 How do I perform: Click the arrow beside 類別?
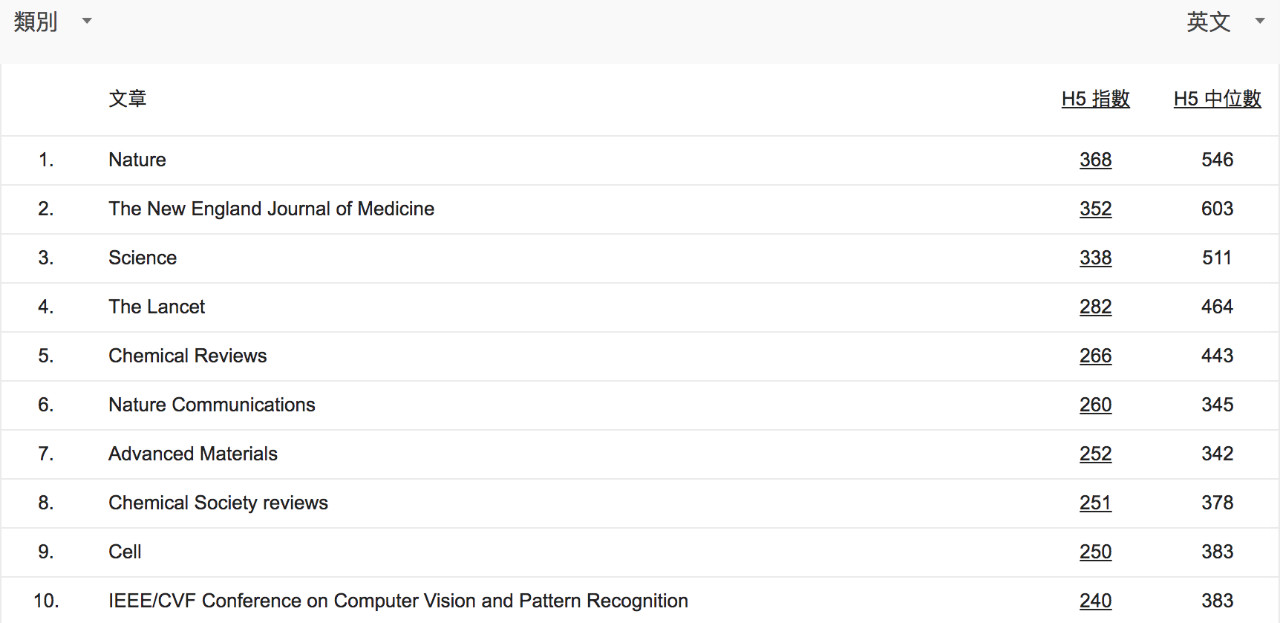tap(86, 22)
